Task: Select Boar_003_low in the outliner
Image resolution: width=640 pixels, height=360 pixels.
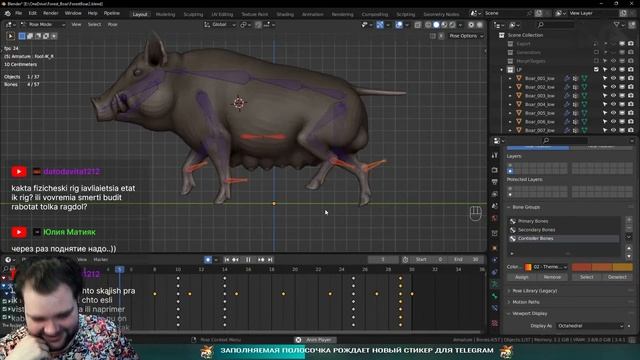Action: (x=539, y=96)
